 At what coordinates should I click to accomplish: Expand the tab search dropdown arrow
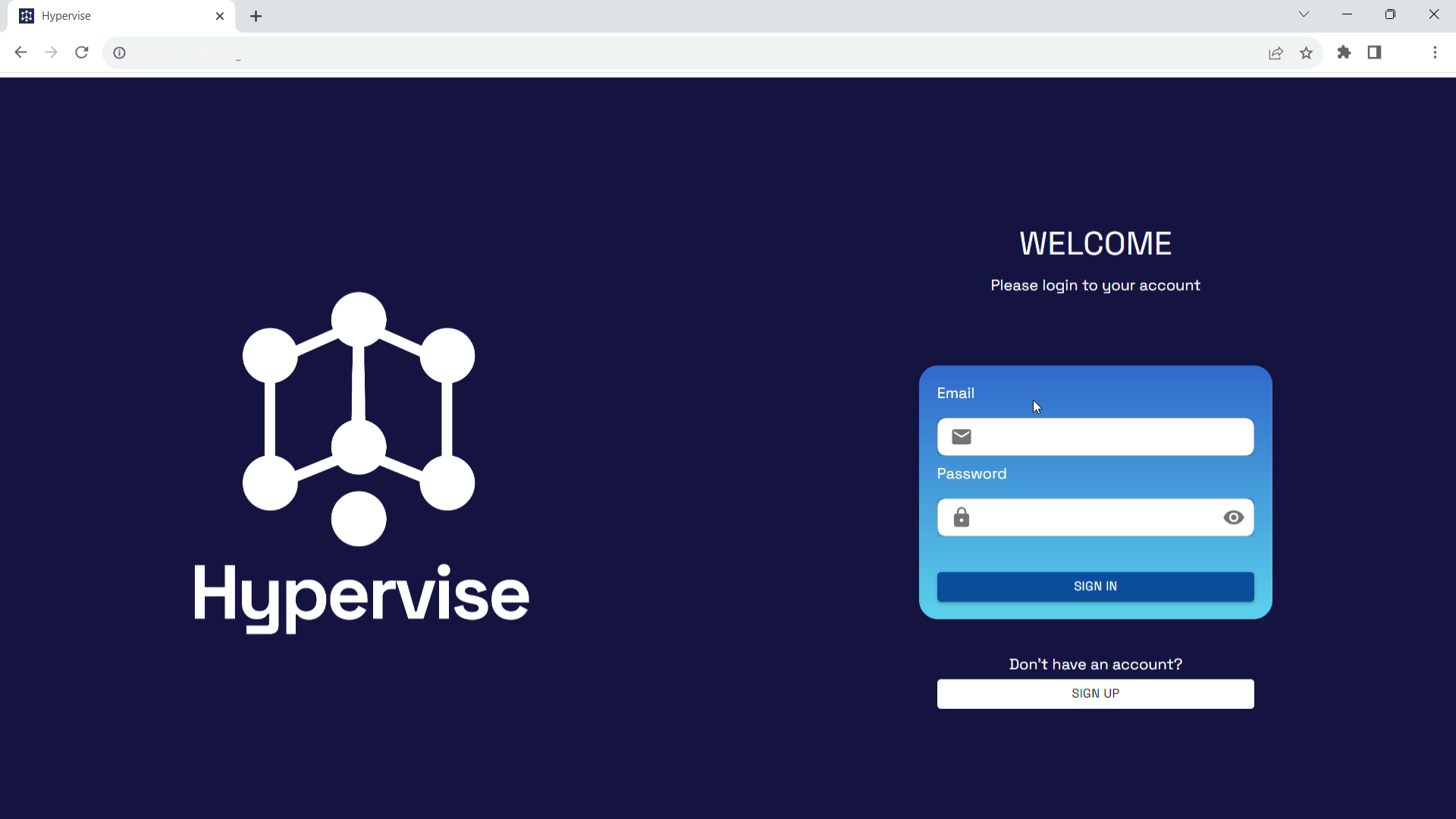tap(1304, 14)
